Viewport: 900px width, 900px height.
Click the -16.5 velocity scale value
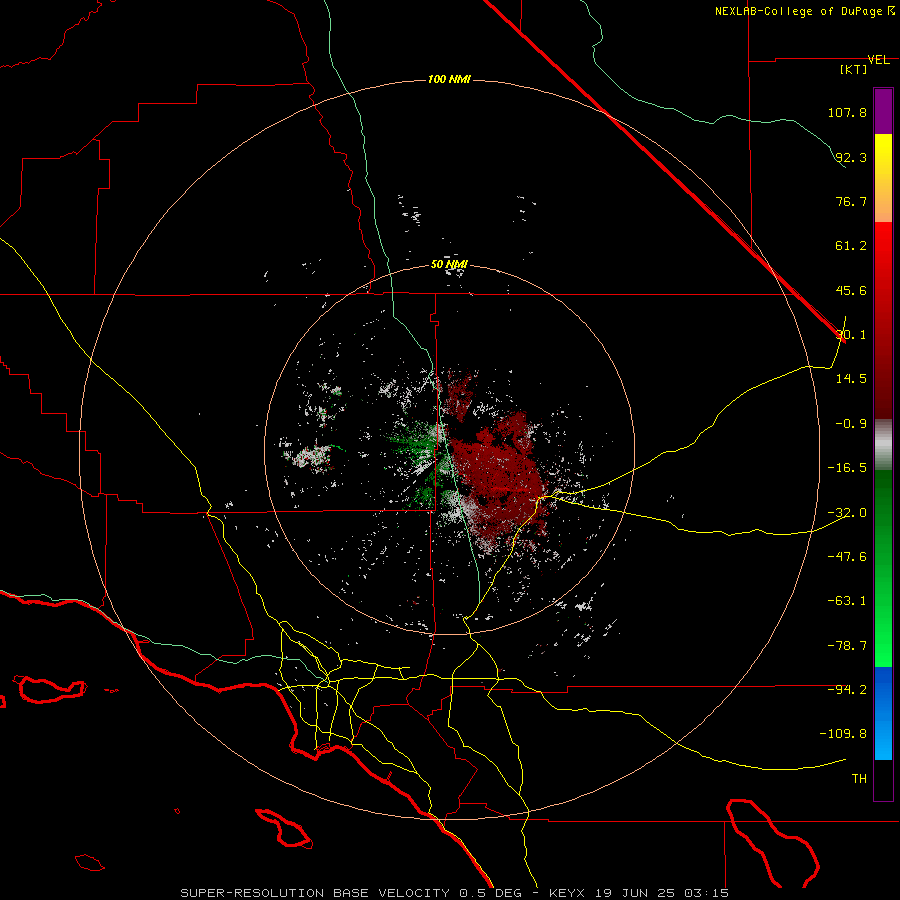tap(847, 468)
